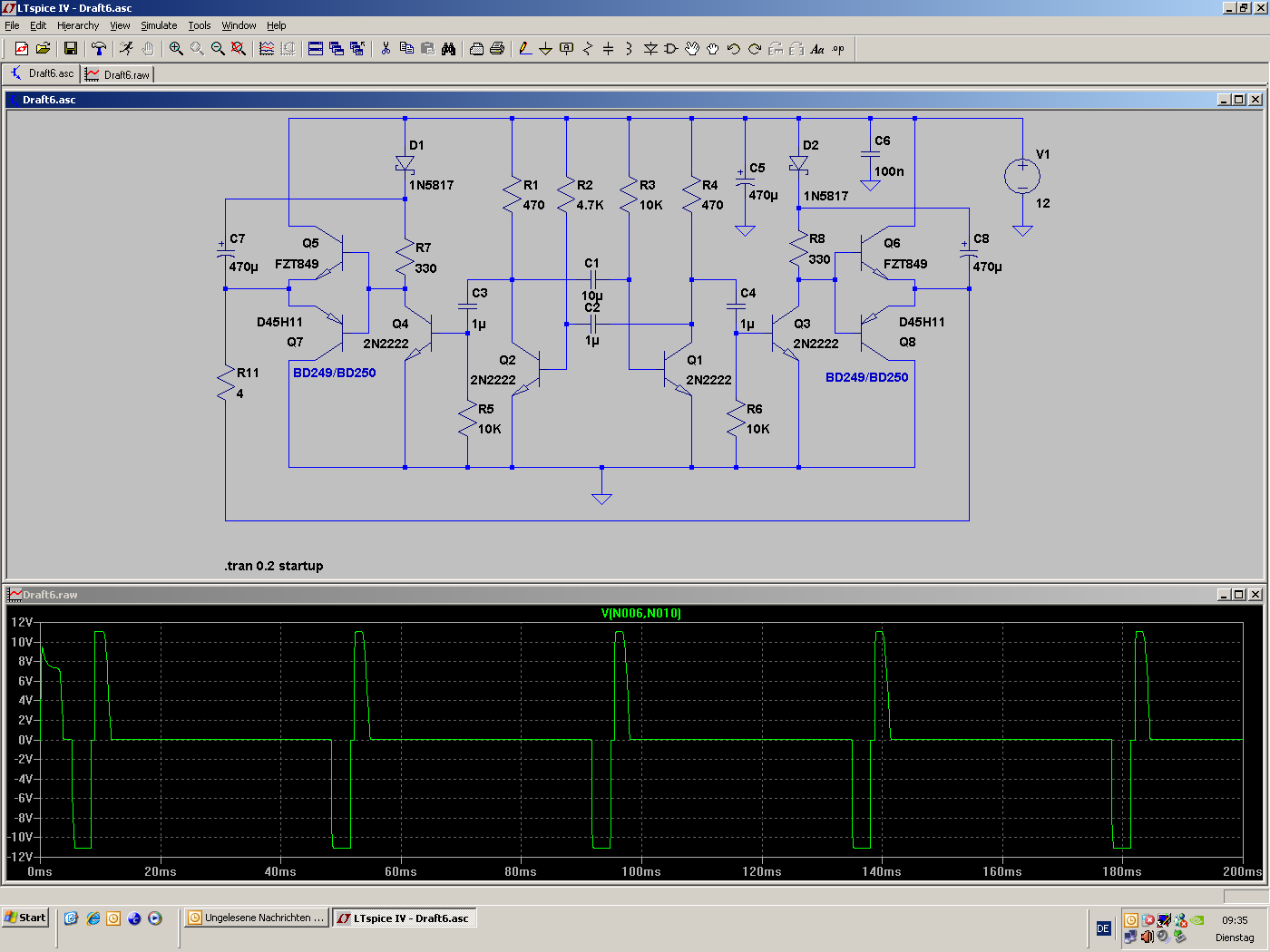Click the 200ms time axis label

click(1242, 871)
